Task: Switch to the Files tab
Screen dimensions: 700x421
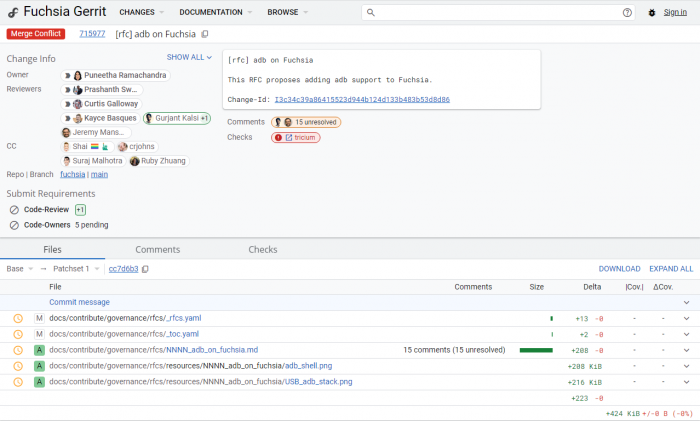Action: pyautogui.click(x=52, y=250)
